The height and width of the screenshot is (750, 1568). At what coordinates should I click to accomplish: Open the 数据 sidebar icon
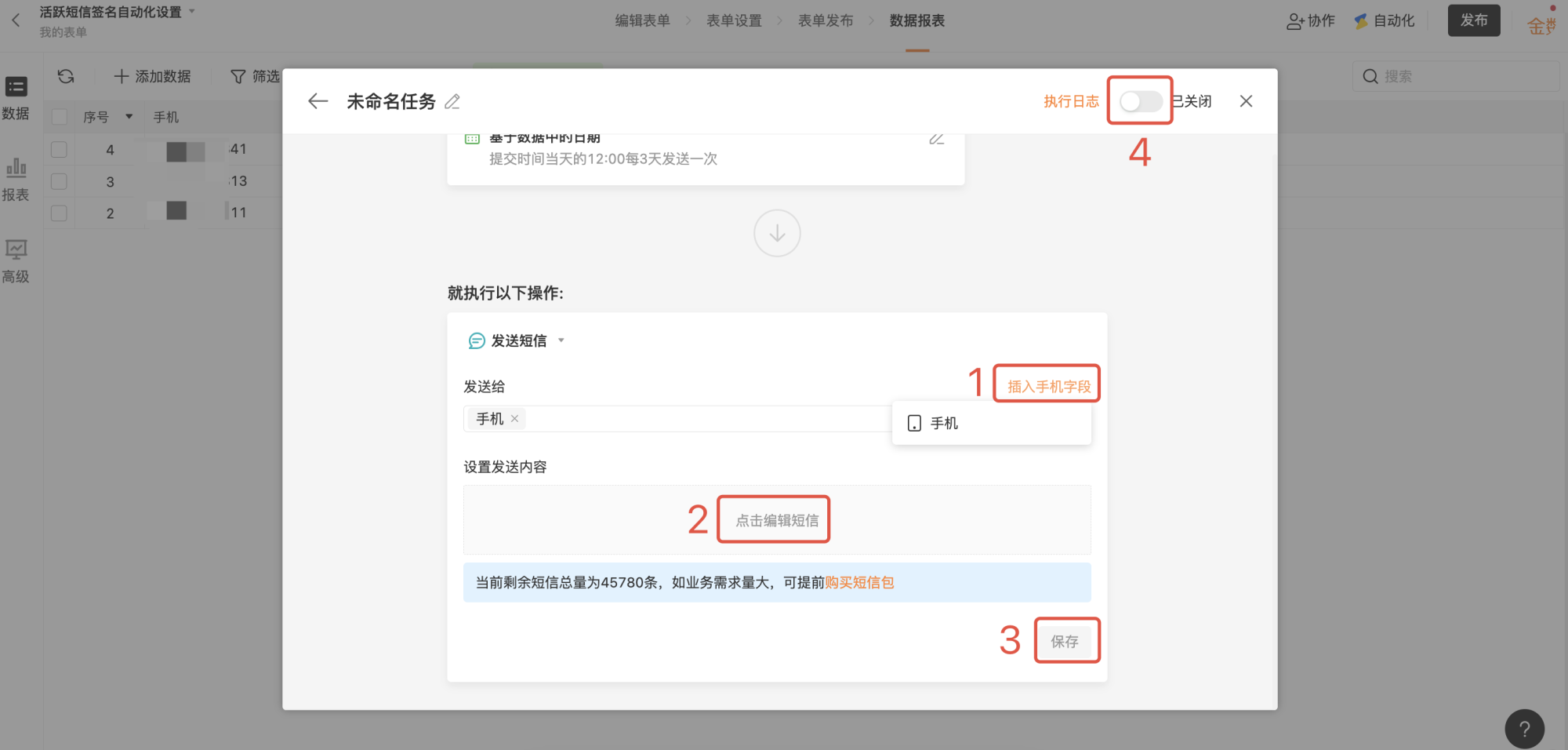[16, 97]
